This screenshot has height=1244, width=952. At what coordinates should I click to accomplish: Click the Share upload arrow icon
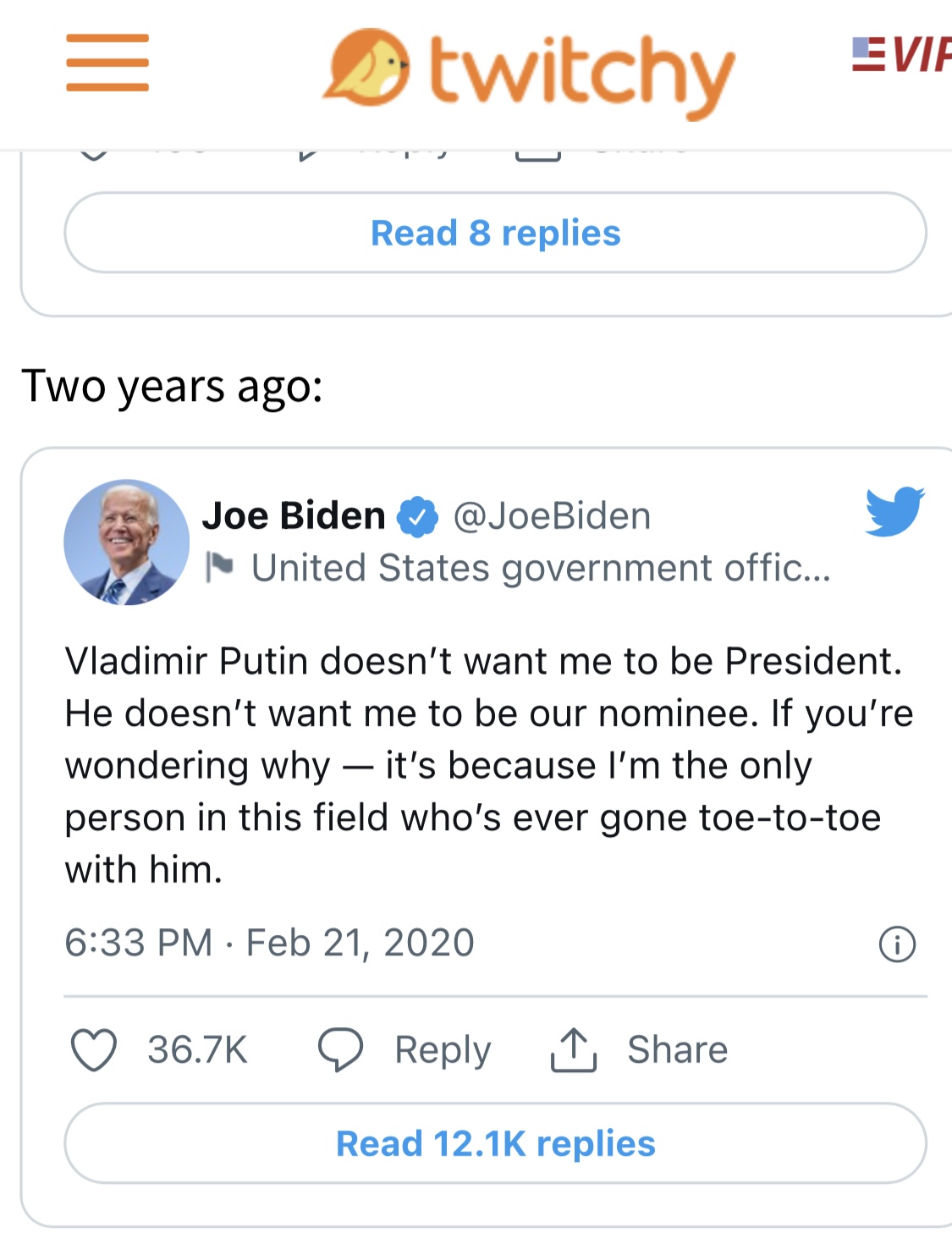tap(574, 1050)
